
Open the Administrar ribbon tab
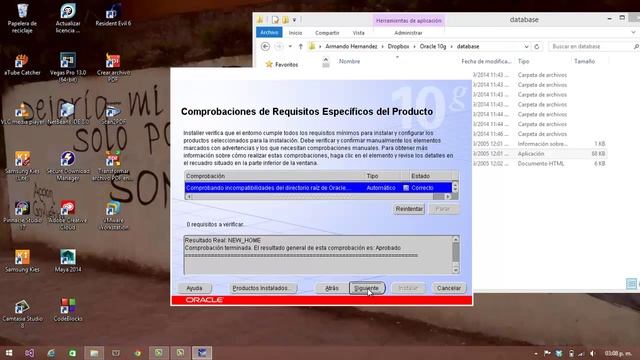pos(408,33)
